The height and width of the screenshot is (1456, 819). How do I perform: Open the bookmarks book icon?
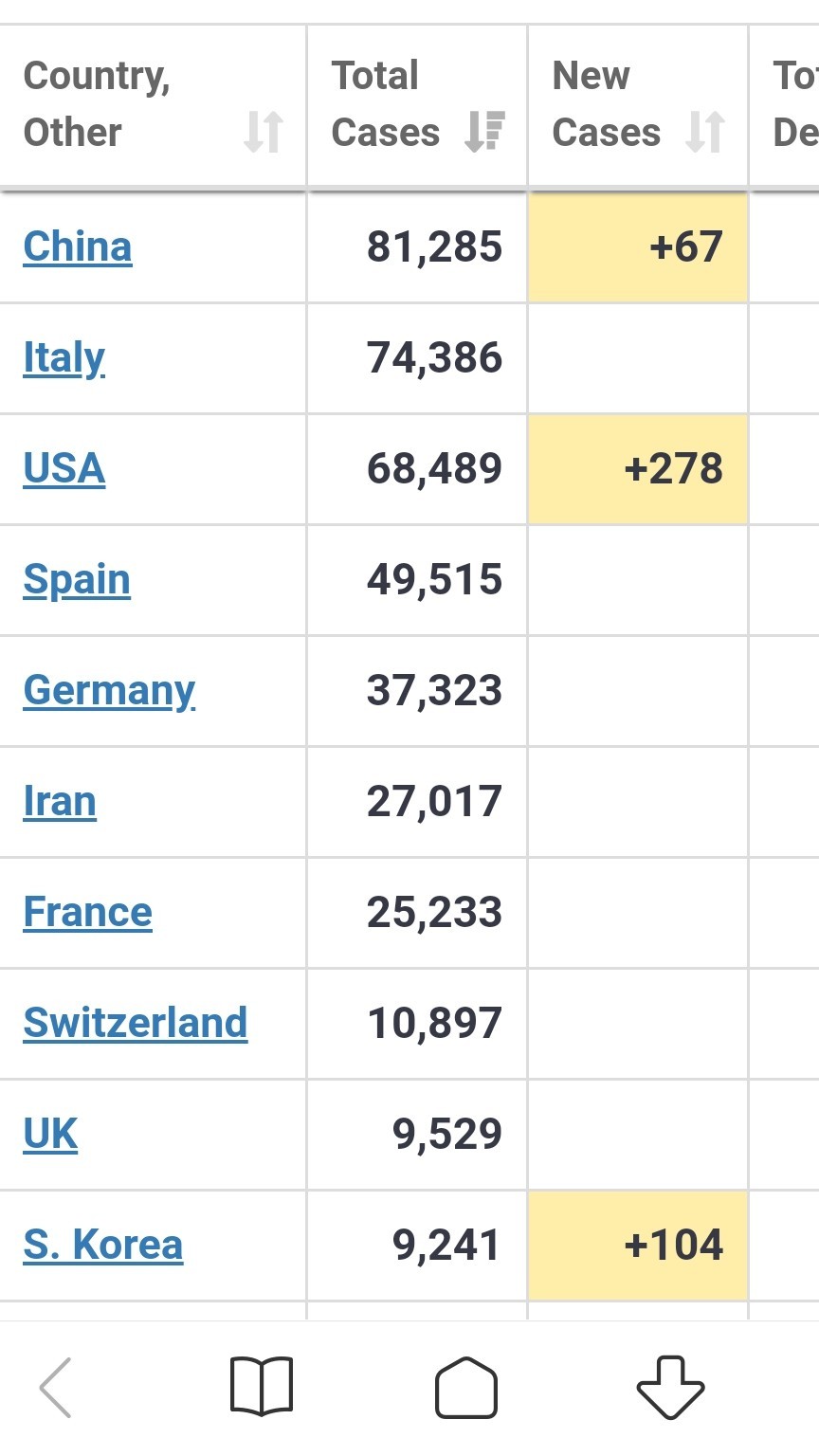(262, 1388)
